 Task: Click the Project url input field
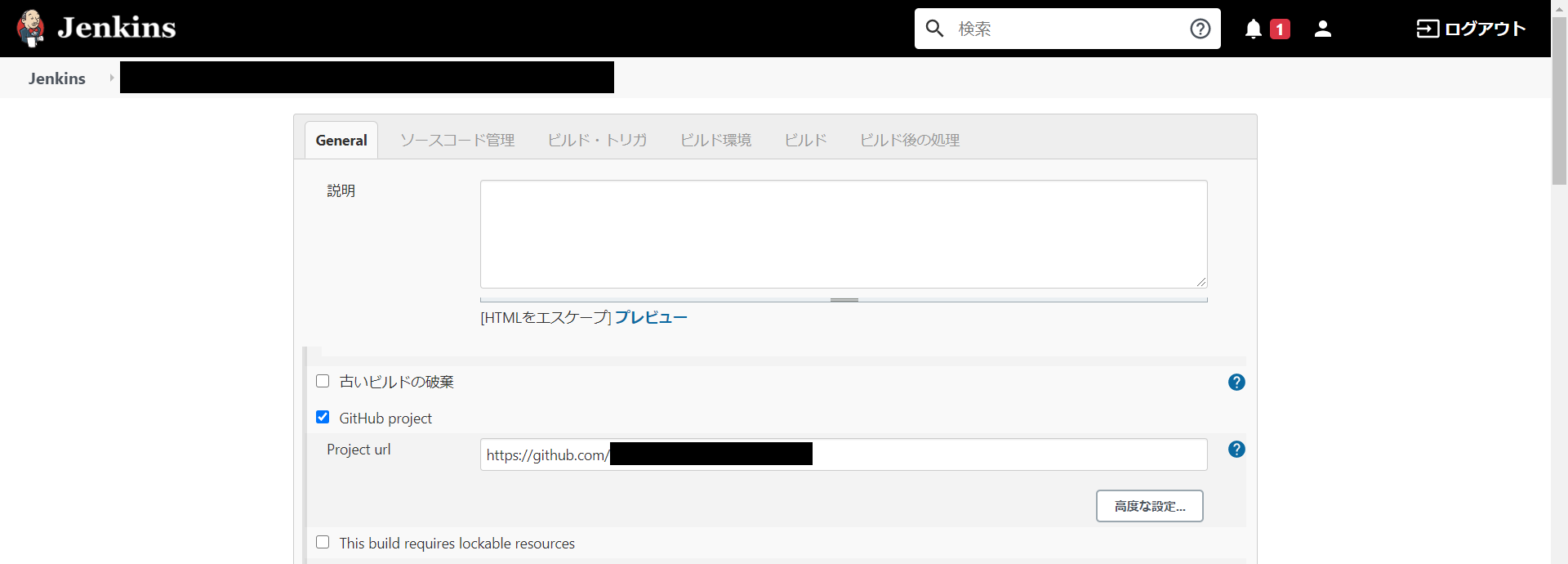[844, 454]
